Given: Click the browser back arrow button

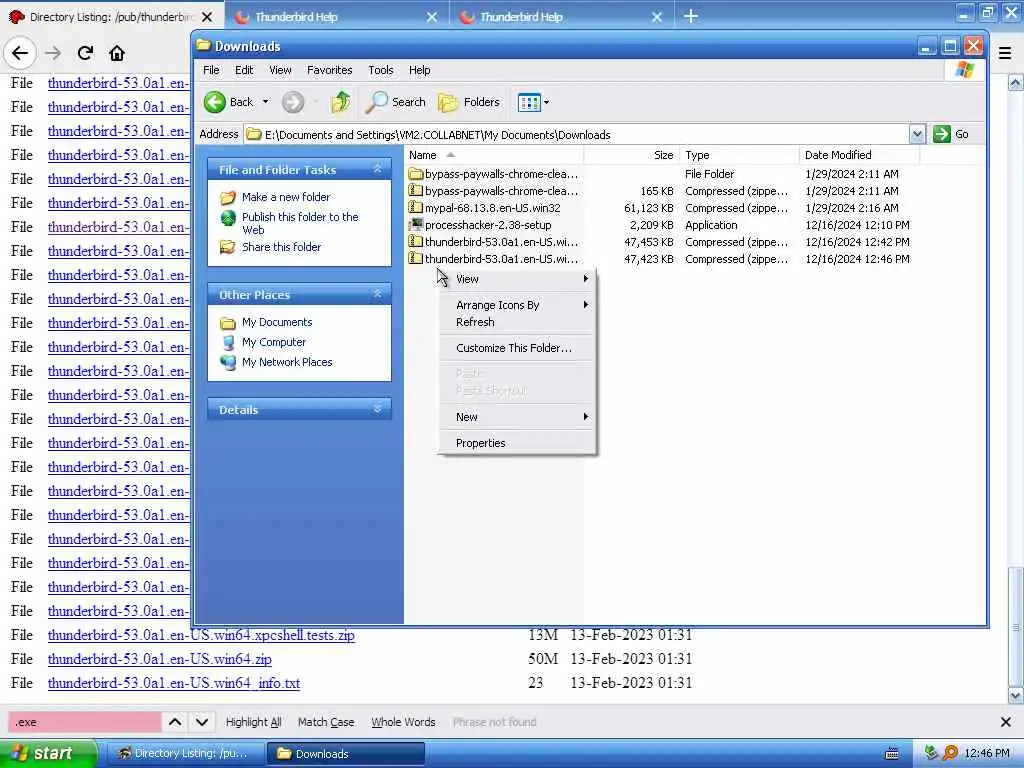Looking at the screenshot, I should coord(20,53).
